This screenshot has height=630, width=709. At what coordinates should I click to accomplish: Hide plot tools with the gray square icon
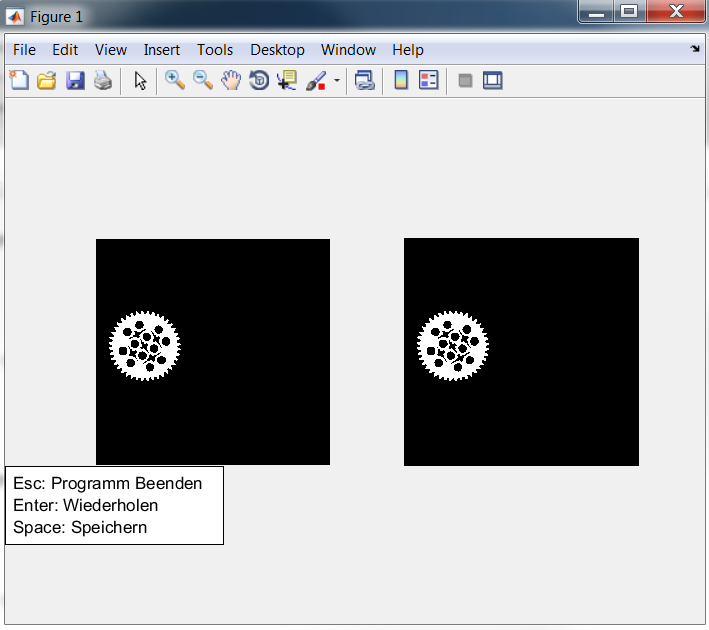[465, 81]
